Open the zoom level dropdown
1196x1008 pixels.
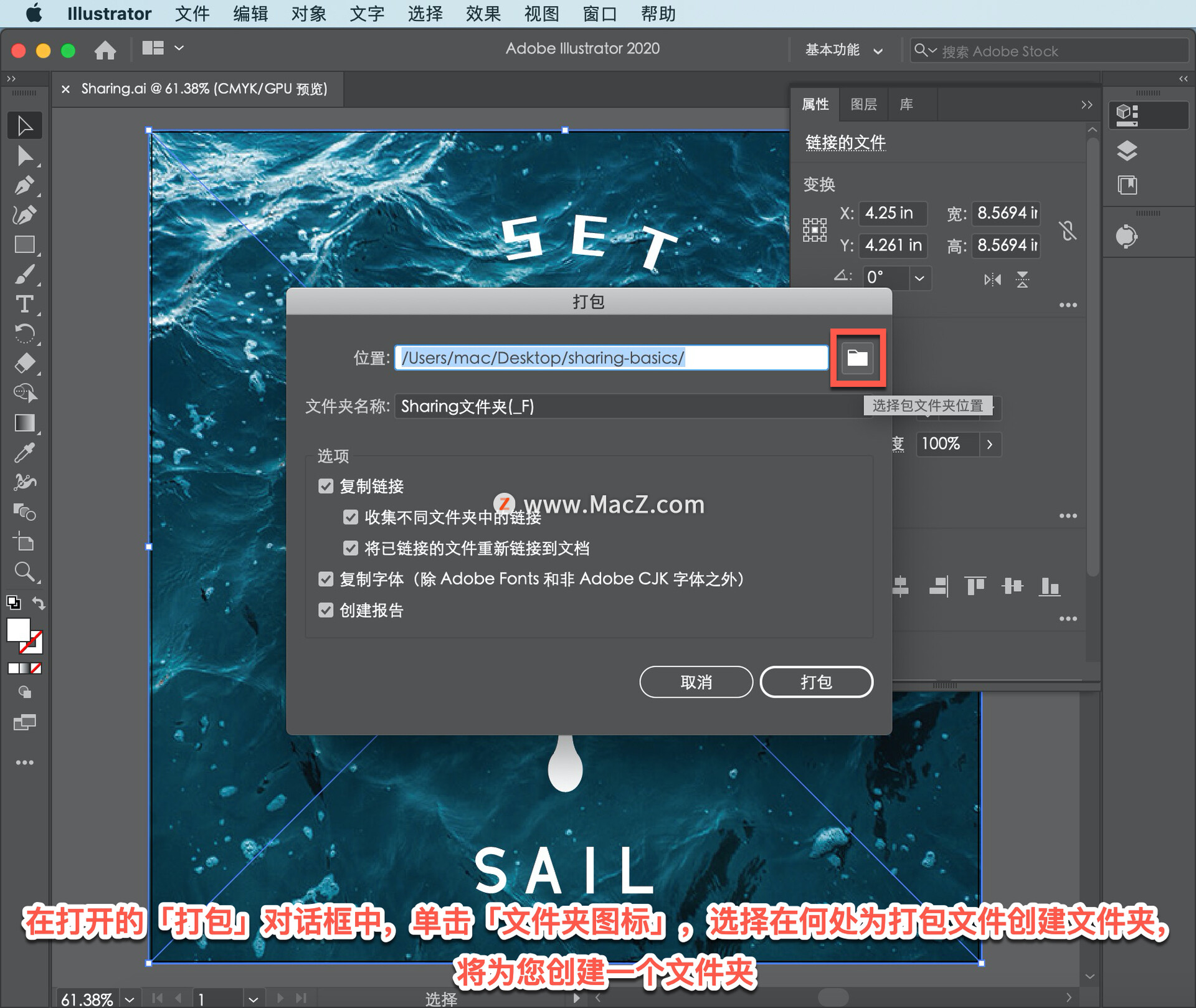(x=130, y=999)
